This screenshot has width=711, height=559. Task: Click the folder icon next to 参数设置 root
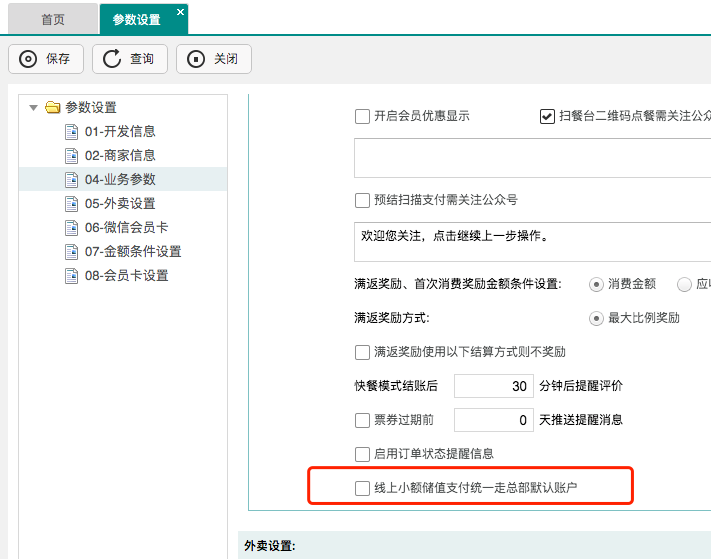(53, 108)
